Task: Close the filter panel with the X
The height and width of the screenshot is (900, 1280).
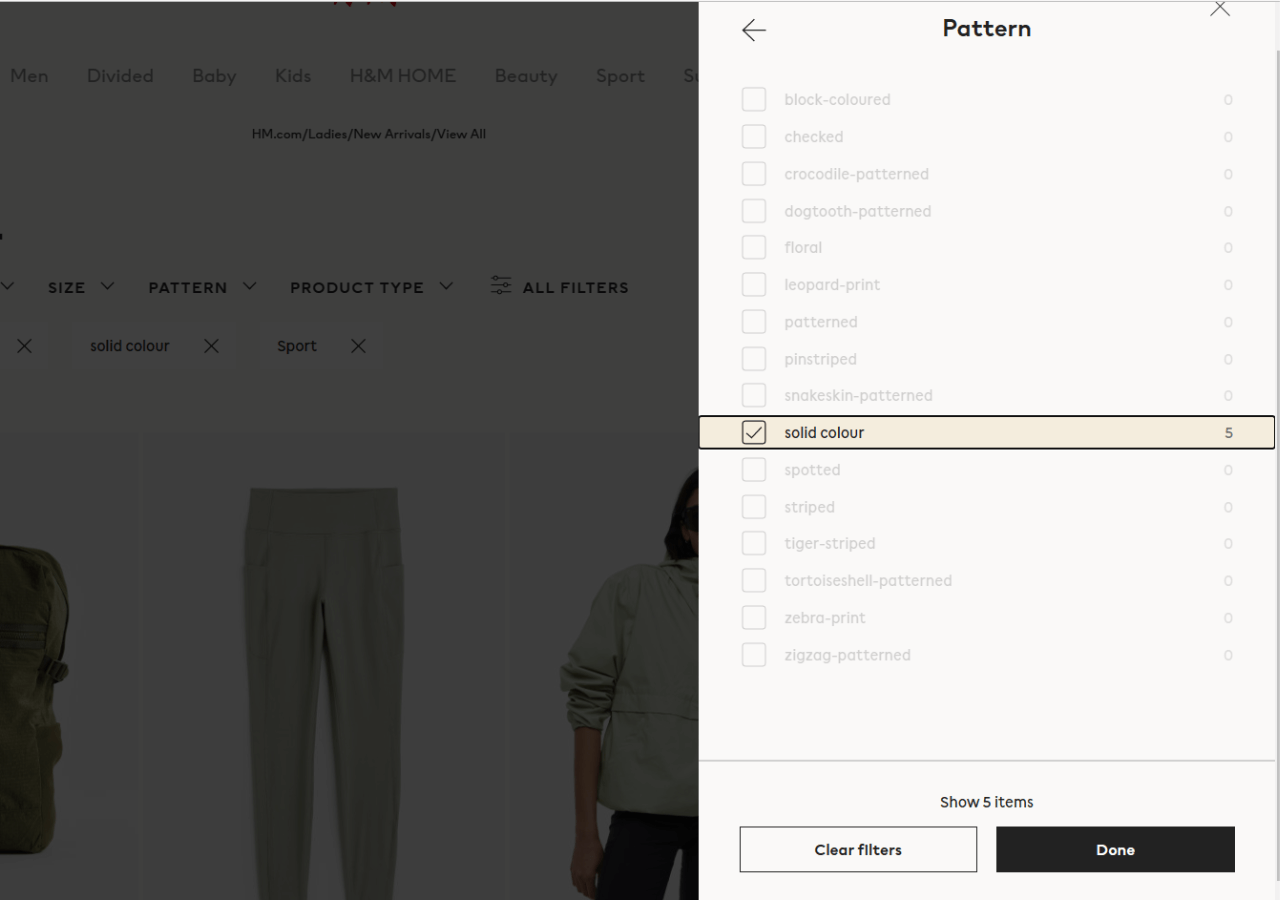Action: 1219,8
